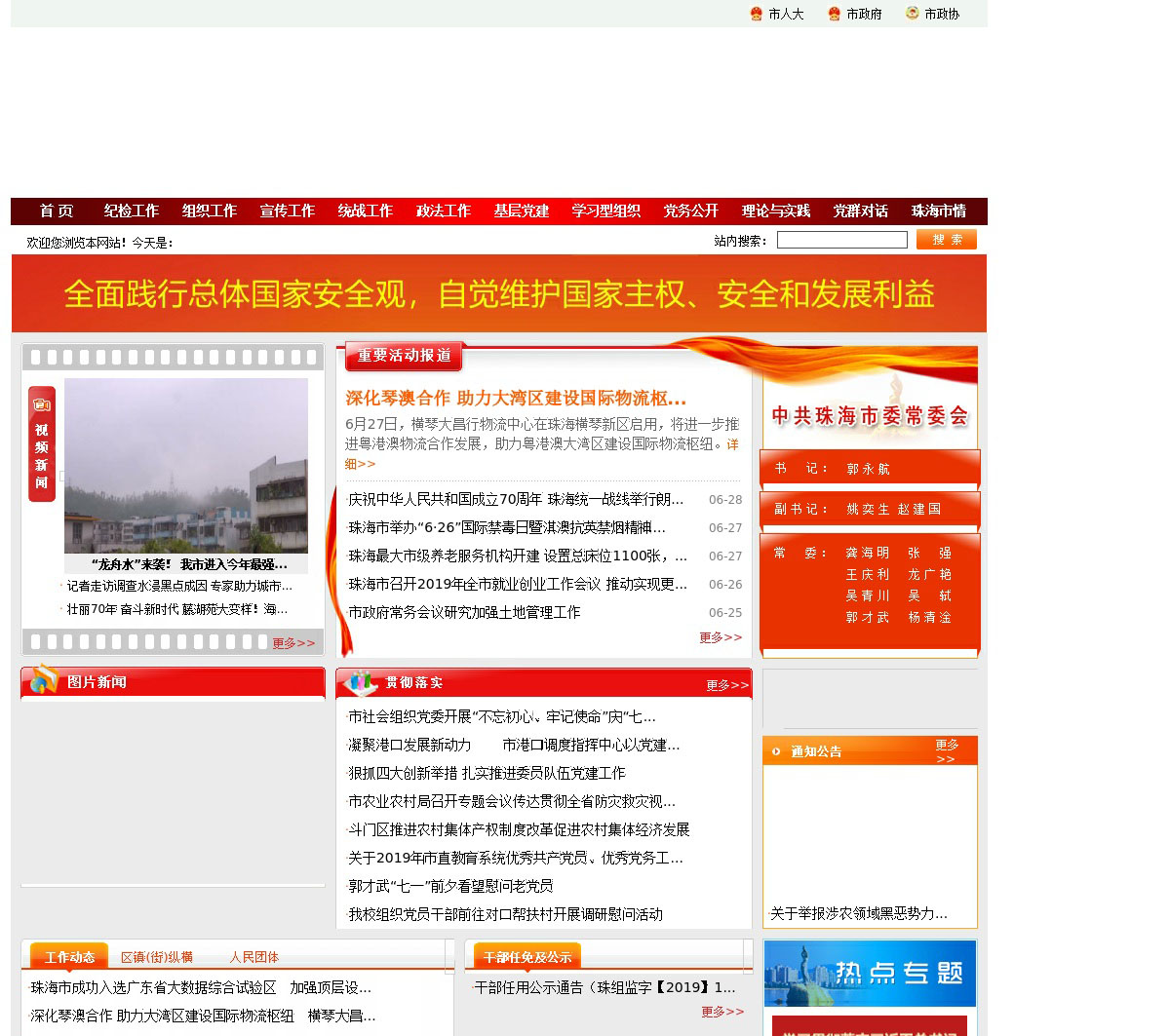Open the 珠海市情 navigation item
This screenshot has height=1036, width=1170.
pos(938,211)
